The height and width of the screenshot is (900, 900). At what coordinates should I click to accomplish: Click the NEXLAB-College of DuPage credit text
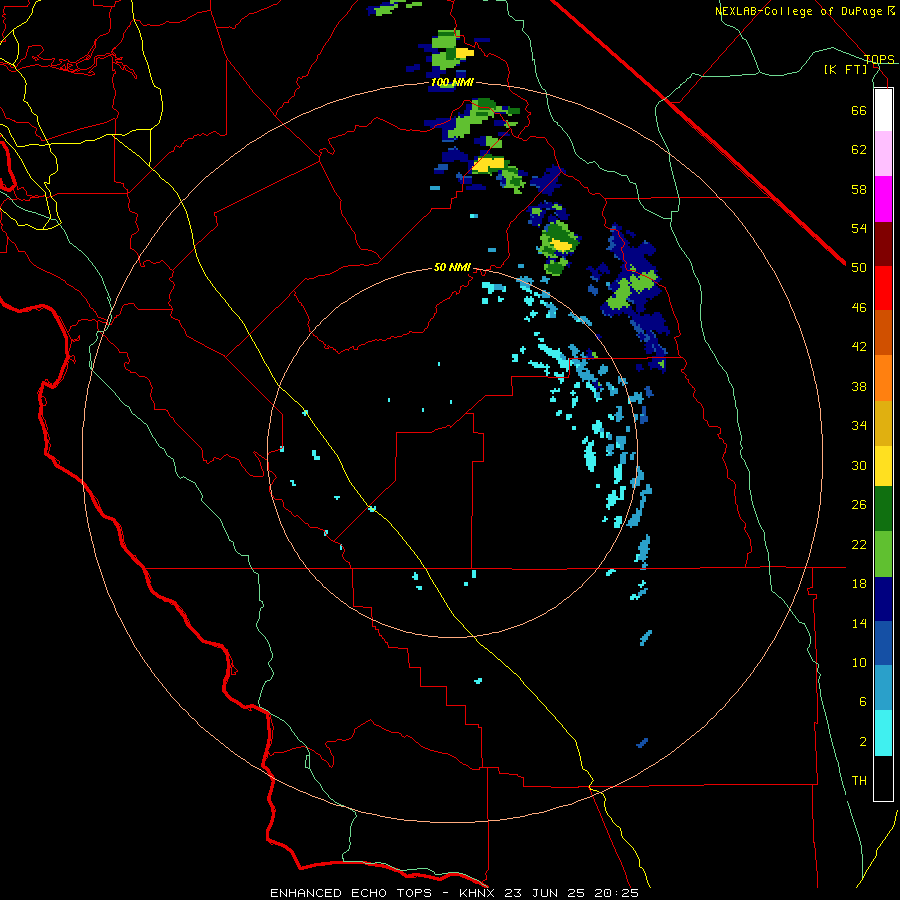pyautogui.click(x=798, y=11)
